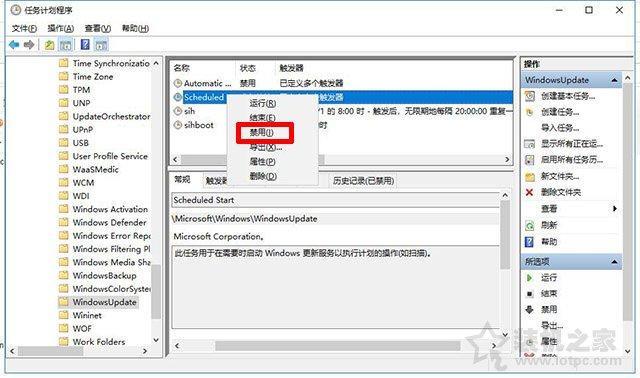
Task: Click 删除文件夹 red X action
Action: [x=529, y=192]
